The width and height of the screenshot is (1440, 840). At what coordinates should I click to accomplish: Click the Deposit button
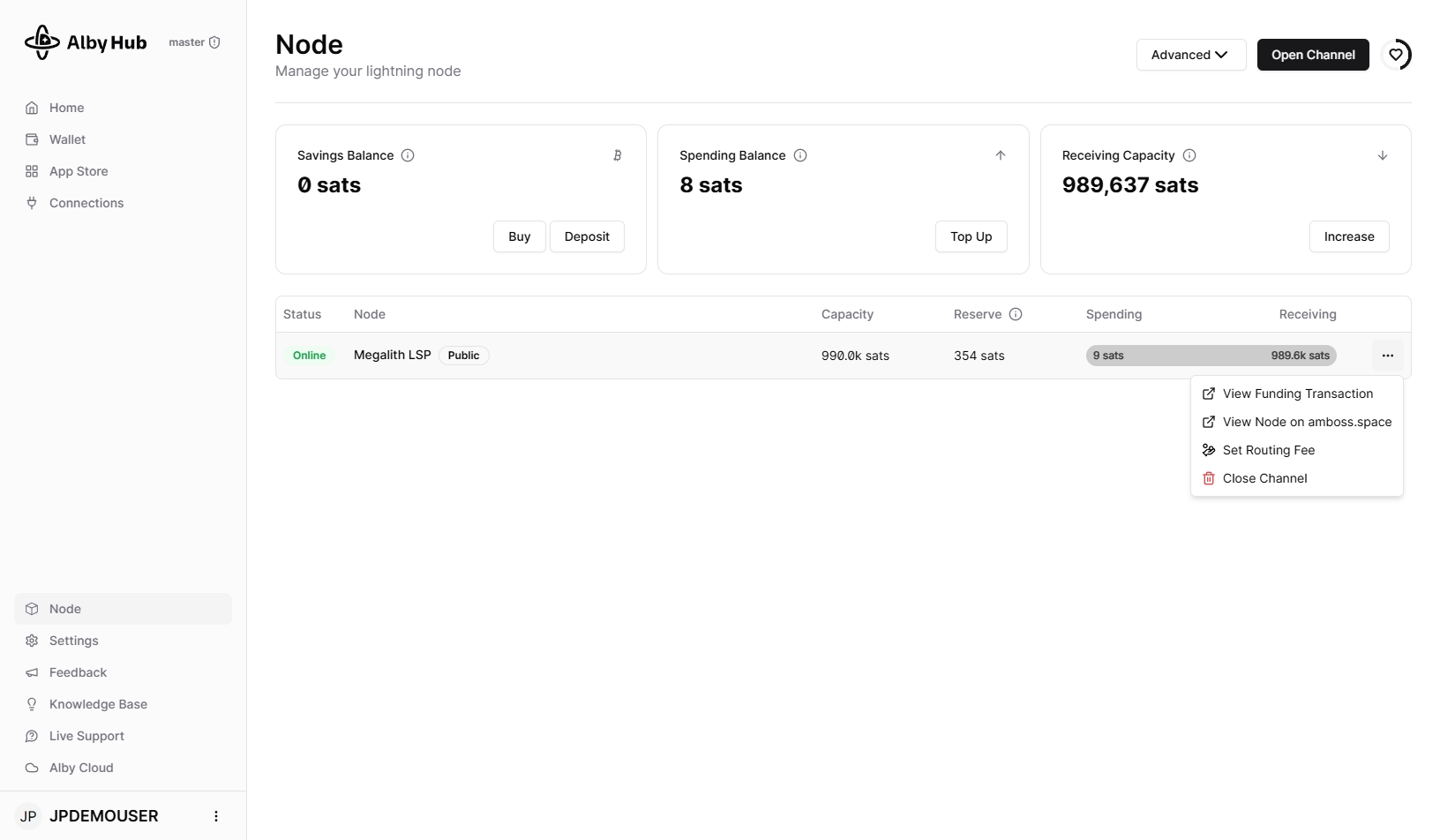587,236
